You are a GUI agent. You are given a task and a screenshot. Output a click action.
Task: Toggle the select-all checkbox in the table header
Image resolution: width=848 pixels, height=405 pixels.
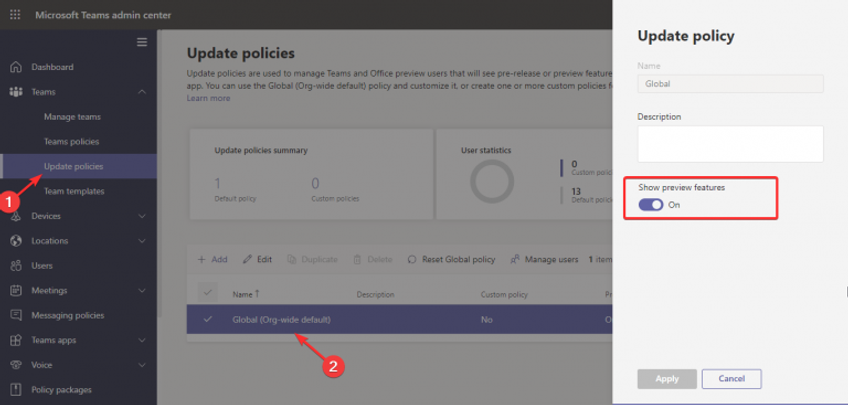[x=208, y=293]
